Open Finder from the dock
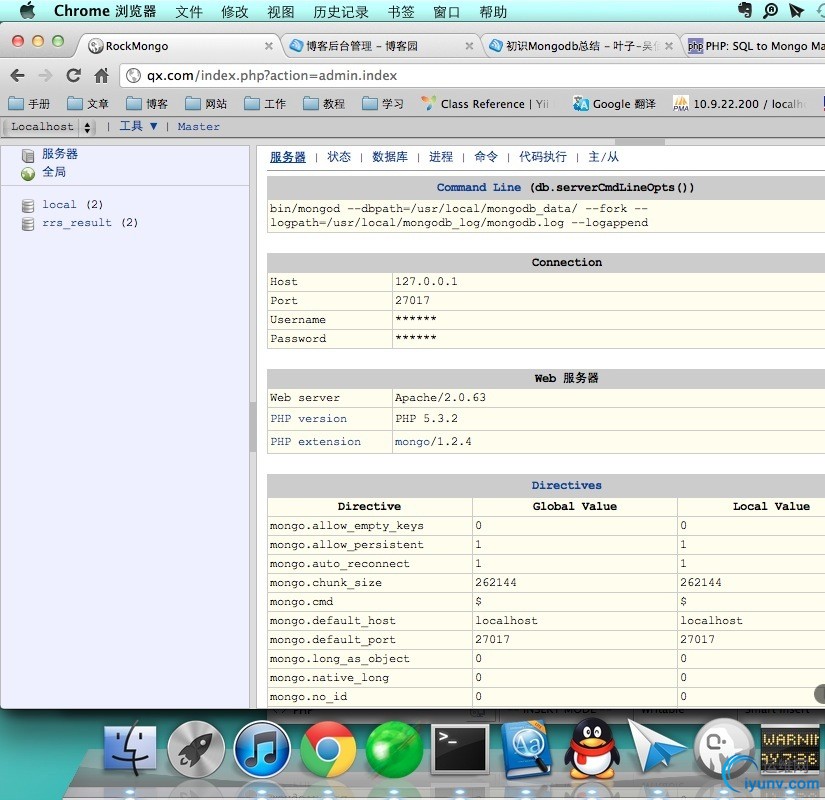Image resolution: width=825 pixels, height=800 pixels. pos(129,749)
